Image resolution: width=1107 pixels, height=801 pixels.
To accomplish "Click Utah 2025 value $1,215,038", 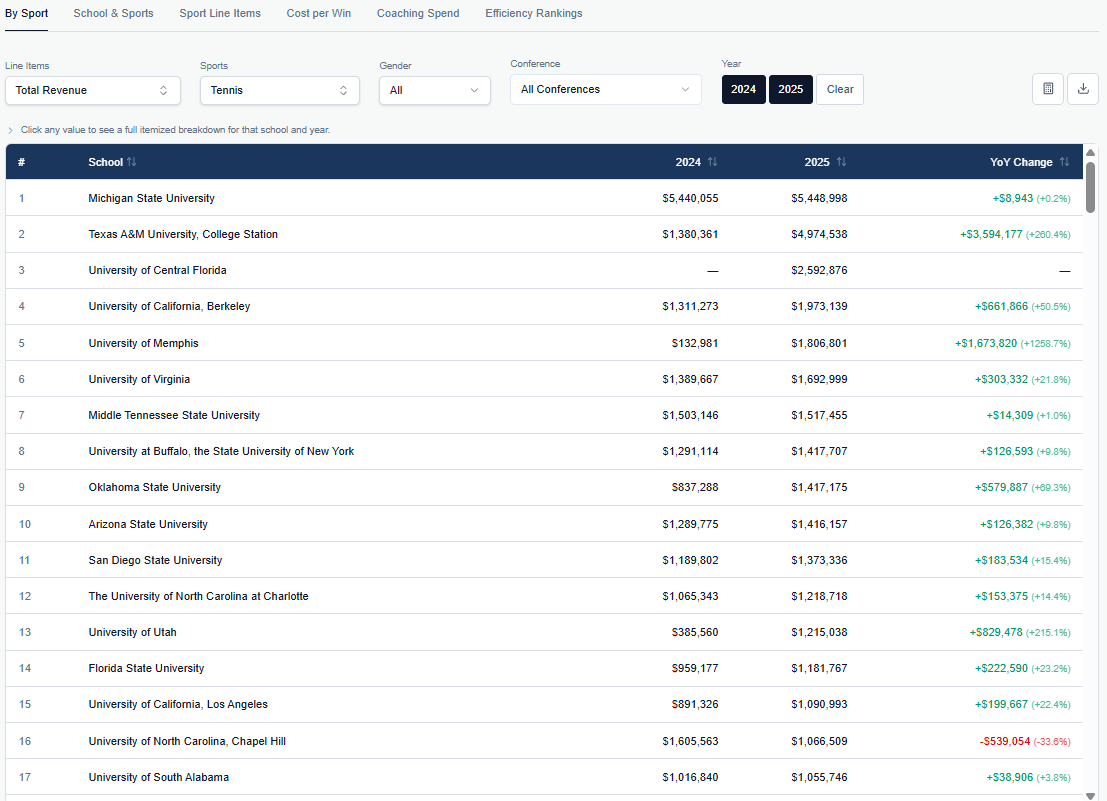I will coord(819,632).
